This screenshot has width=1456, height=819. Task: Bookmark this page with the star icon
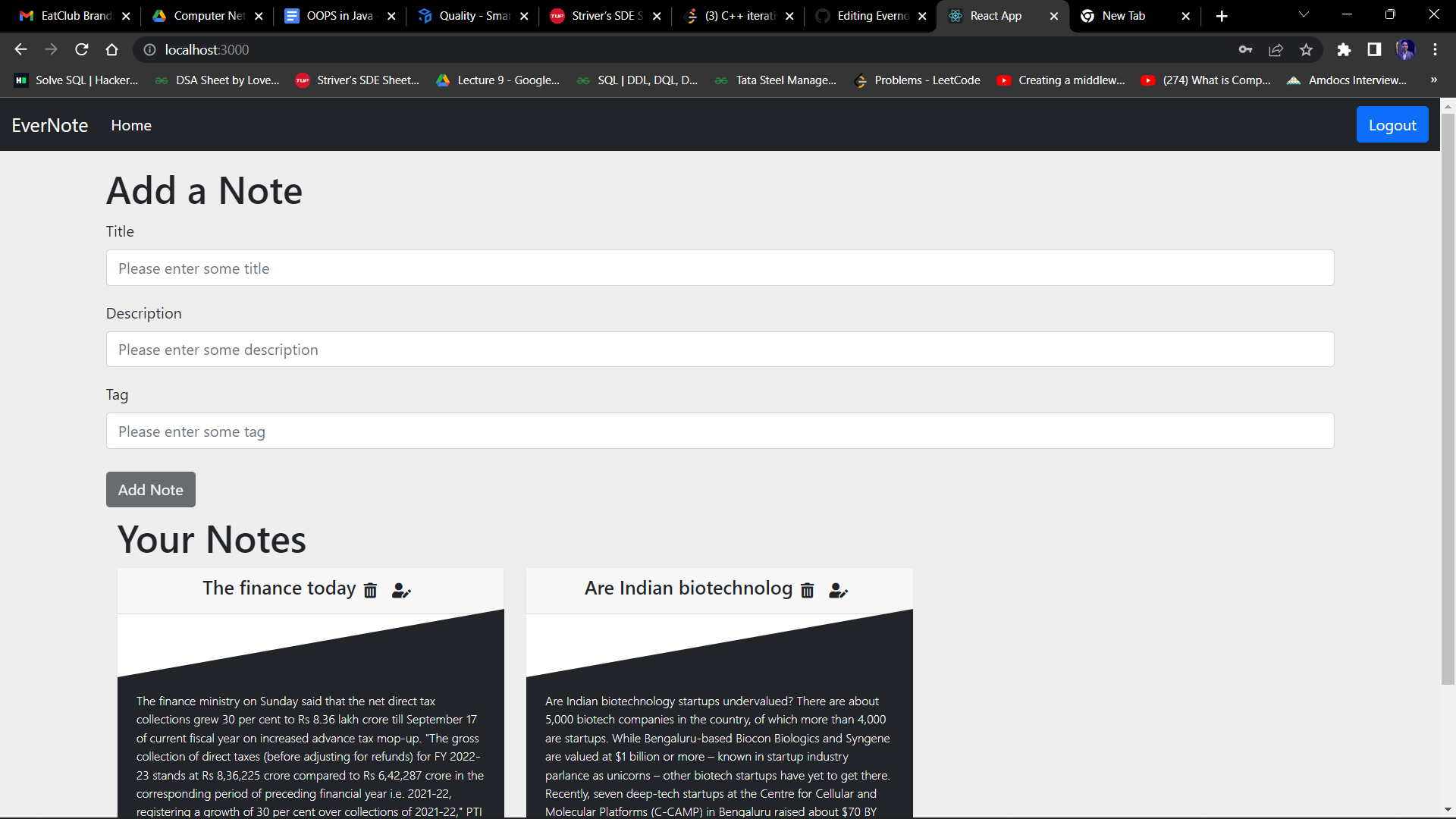[x=1306, y=49]
